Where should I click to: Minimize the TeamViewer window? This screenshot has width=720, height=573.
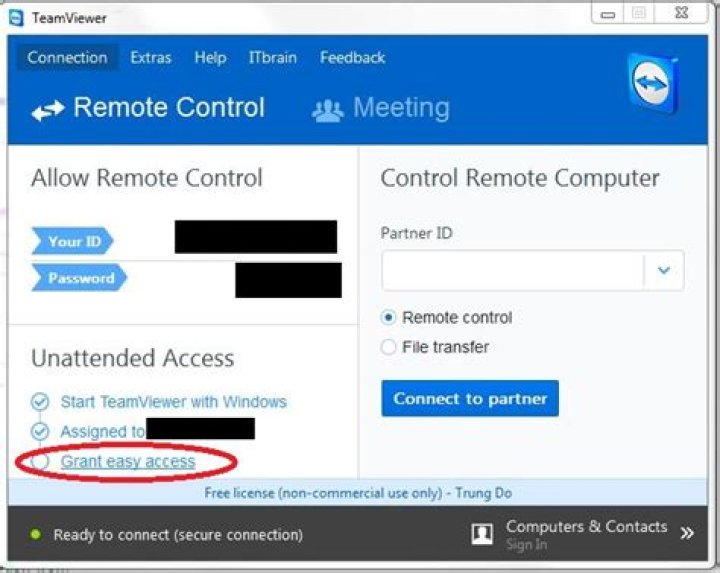click(608, 14)
